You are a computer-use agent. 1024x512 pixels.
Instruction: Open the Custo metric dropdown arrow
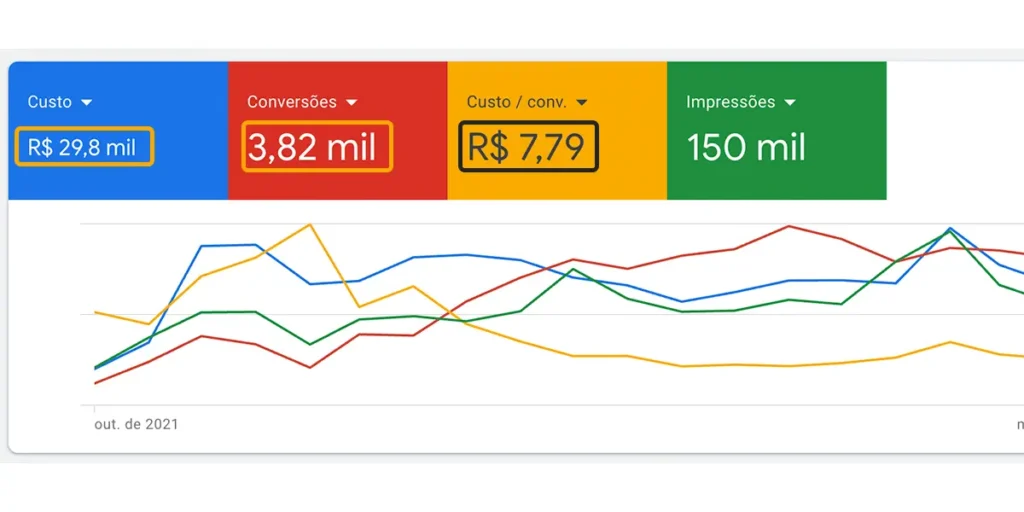(x=87, y=103)
